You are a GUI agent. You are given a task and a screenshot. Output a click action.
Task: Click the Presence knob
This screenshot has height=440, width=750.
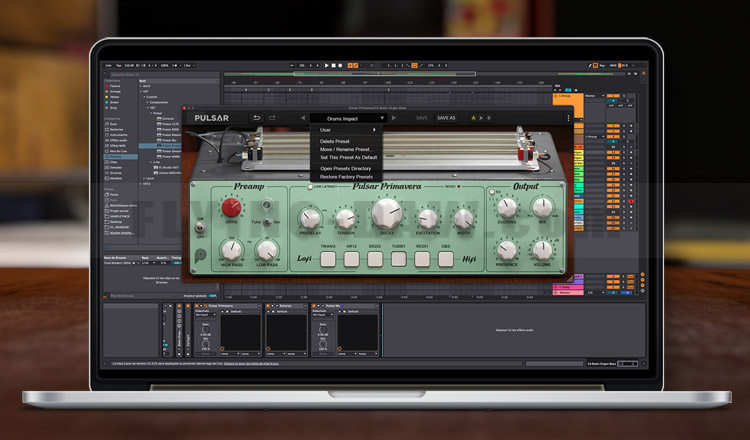pos(507,250)
